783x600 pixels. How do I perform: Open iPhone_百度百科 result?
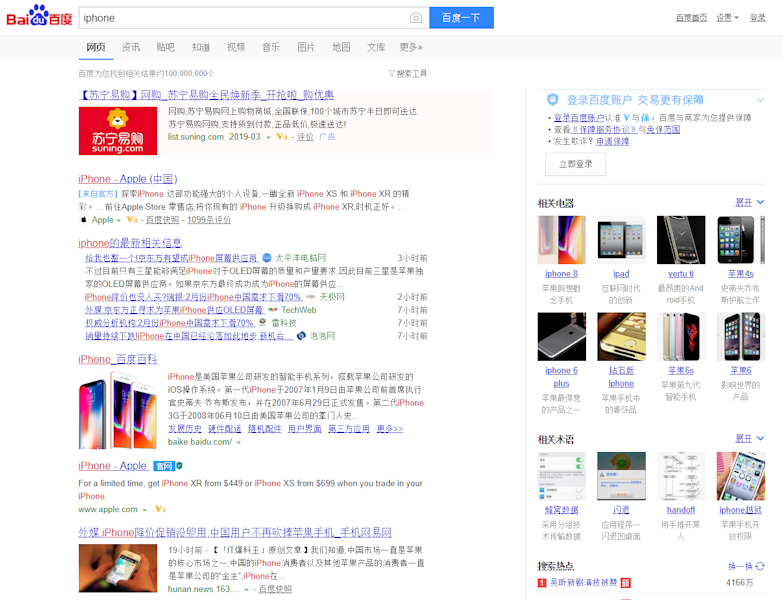tap(118, 359)
